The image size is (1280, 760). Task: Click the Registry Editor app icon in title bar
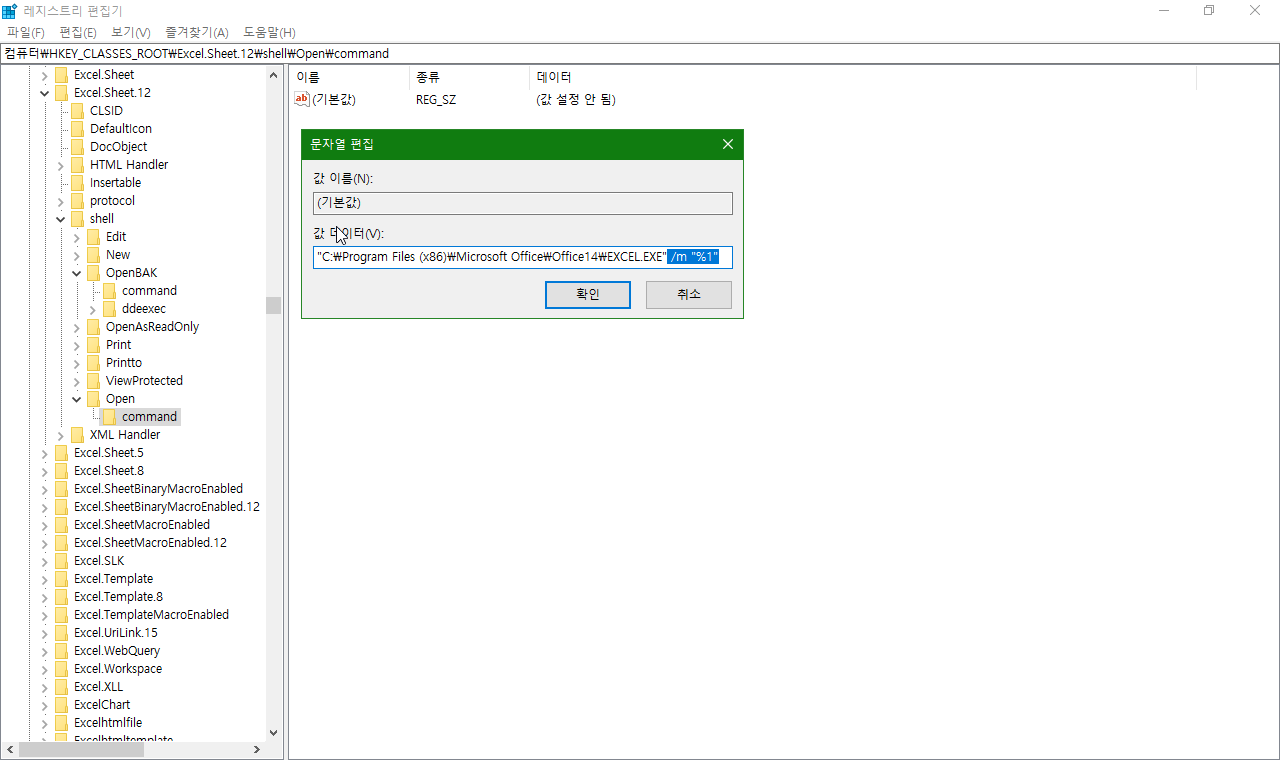point(9,10)
